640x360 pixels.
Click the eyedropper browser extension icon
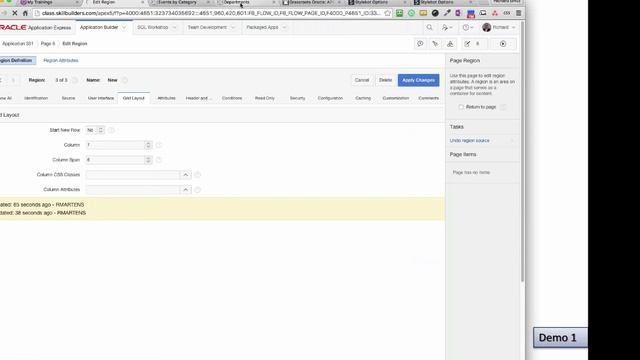(447, 13)
